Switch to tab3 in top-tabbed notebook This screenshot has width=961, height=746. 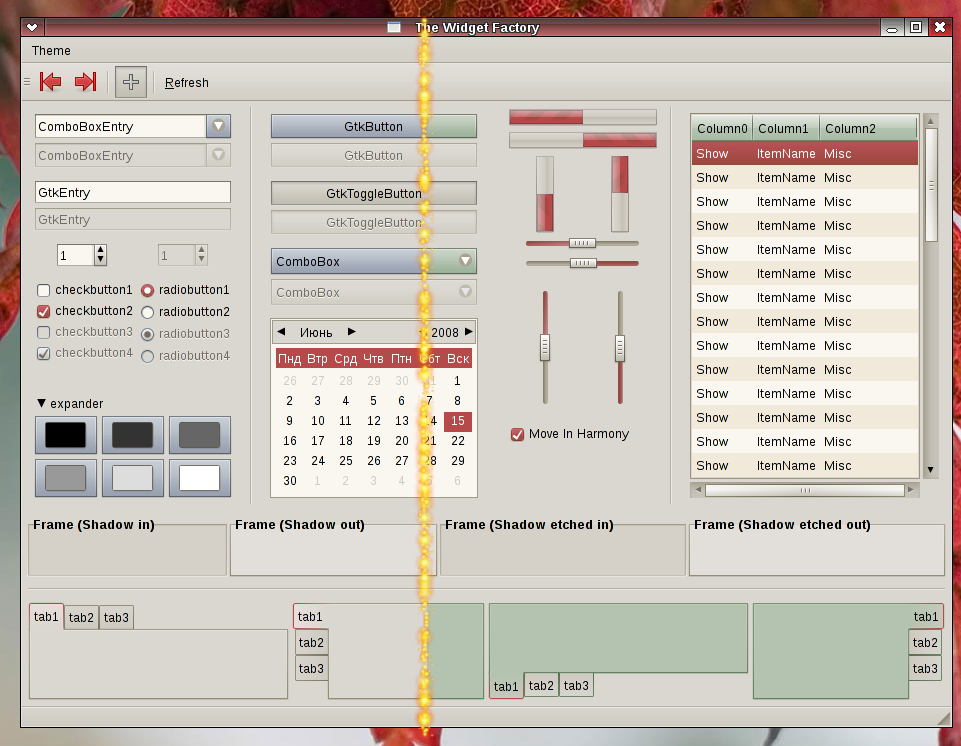click(x=116, y=617)
